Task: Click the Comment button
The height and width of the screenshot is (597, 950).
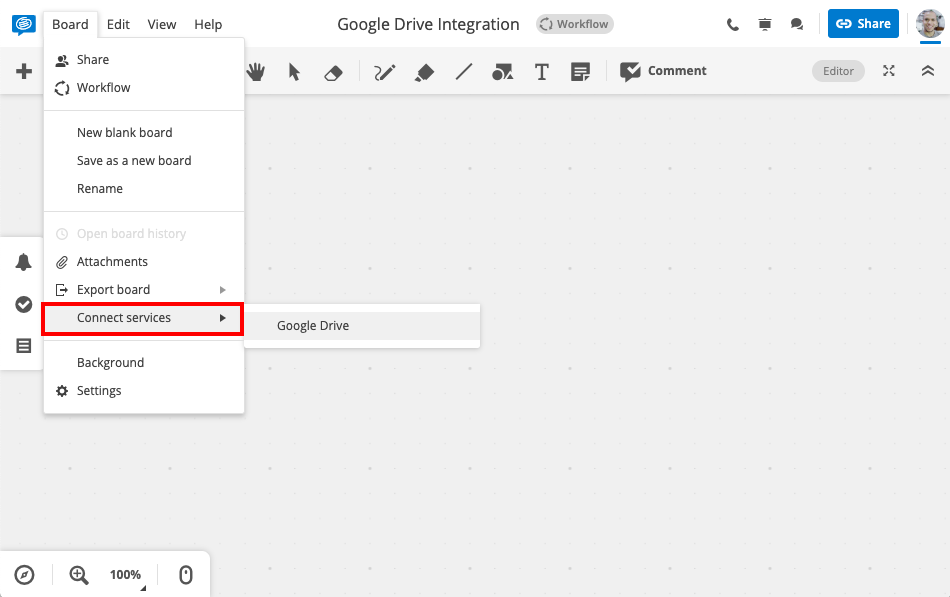Action: point(663,72)
